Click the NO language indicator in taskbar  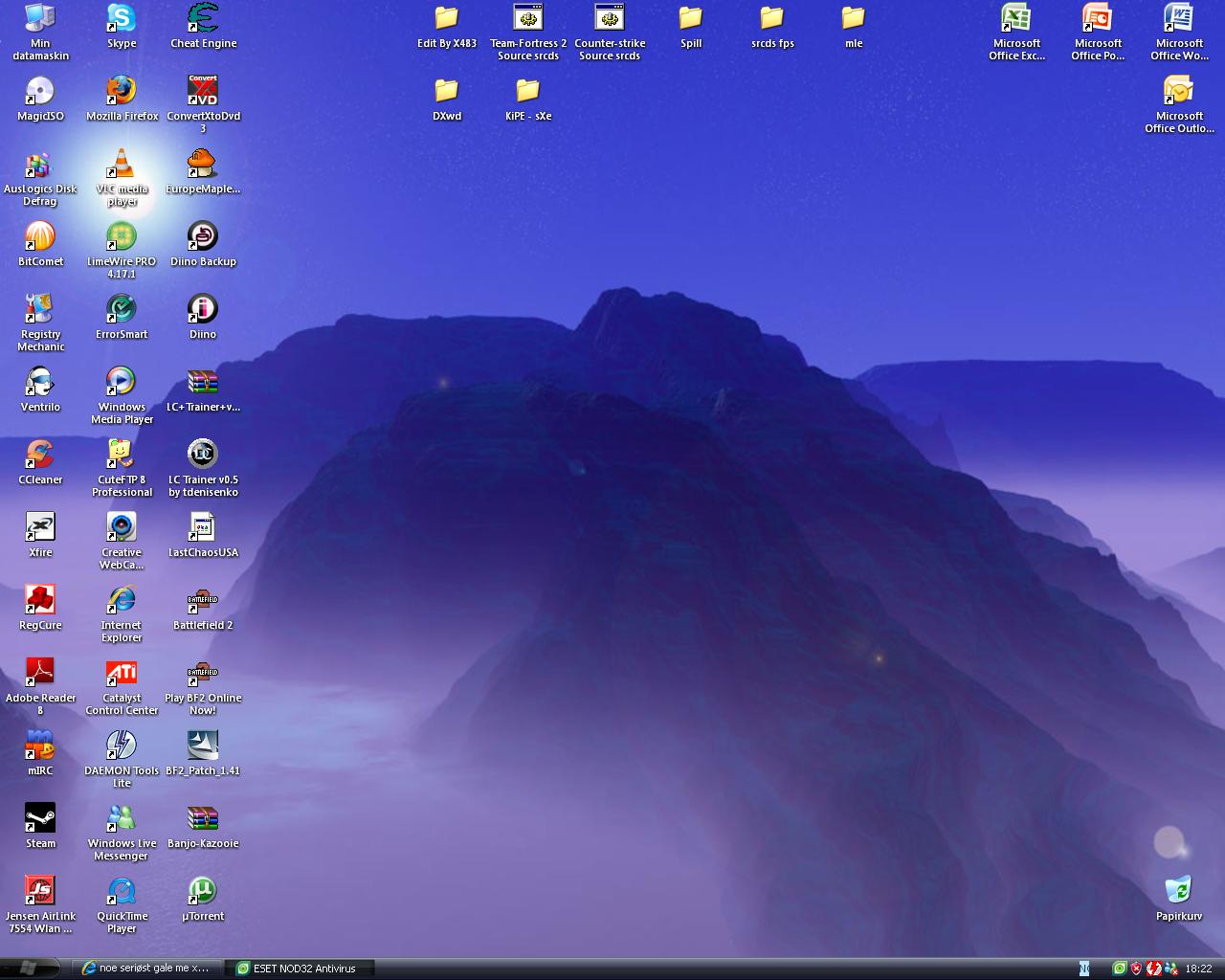1084,969
